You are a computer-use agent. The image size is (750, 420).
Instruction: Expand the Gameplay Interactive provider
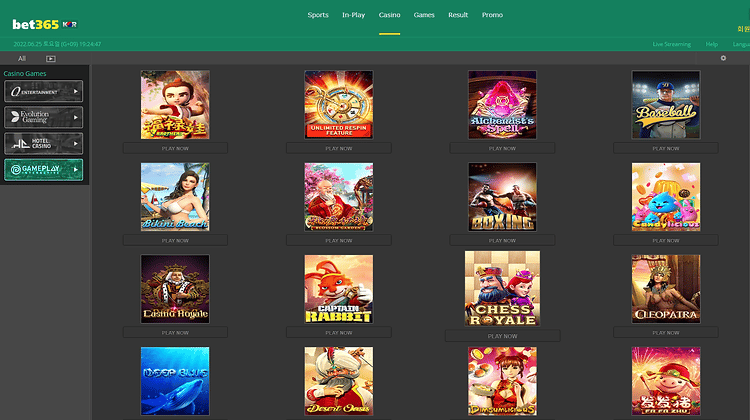pos(44,170)
